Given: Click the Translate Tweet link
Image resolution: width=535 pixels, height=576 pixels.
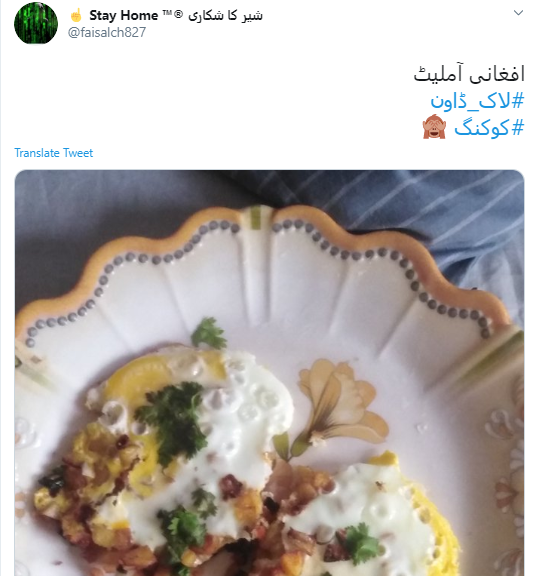Looking at the screenshot, I should 54,152.
